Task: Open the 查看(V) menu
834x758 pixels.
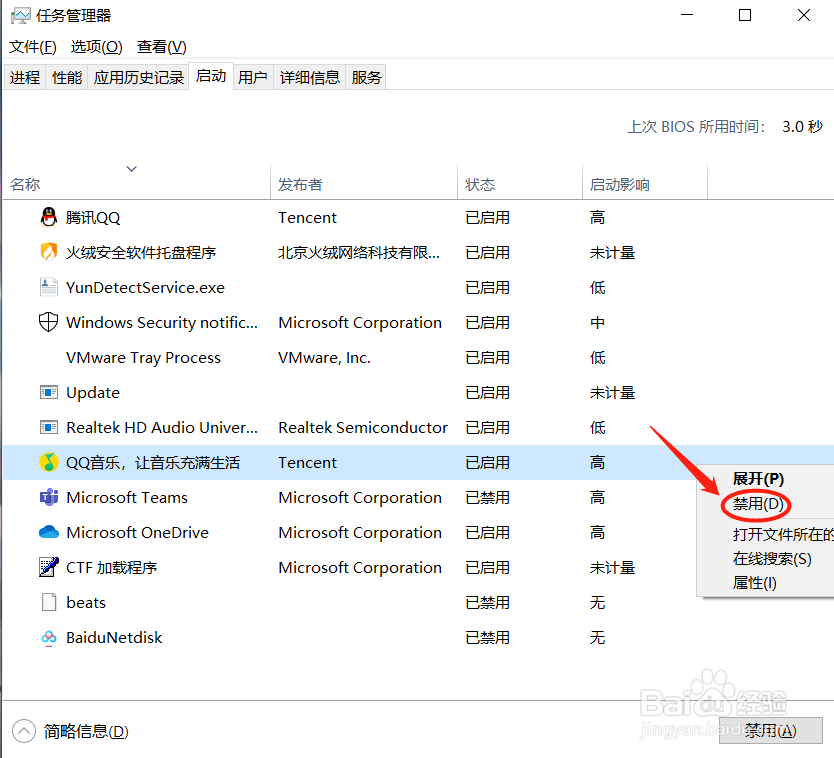Action: (x=160, y=46)
